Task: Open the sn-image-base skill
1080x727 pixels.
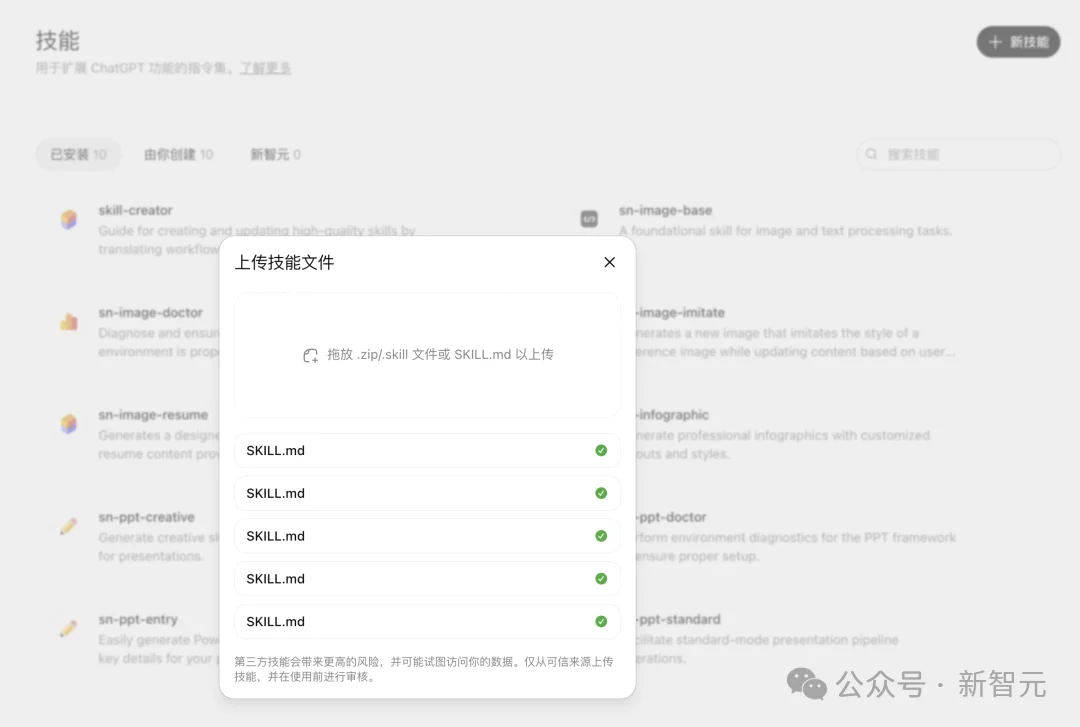Action: pos(665,210)
